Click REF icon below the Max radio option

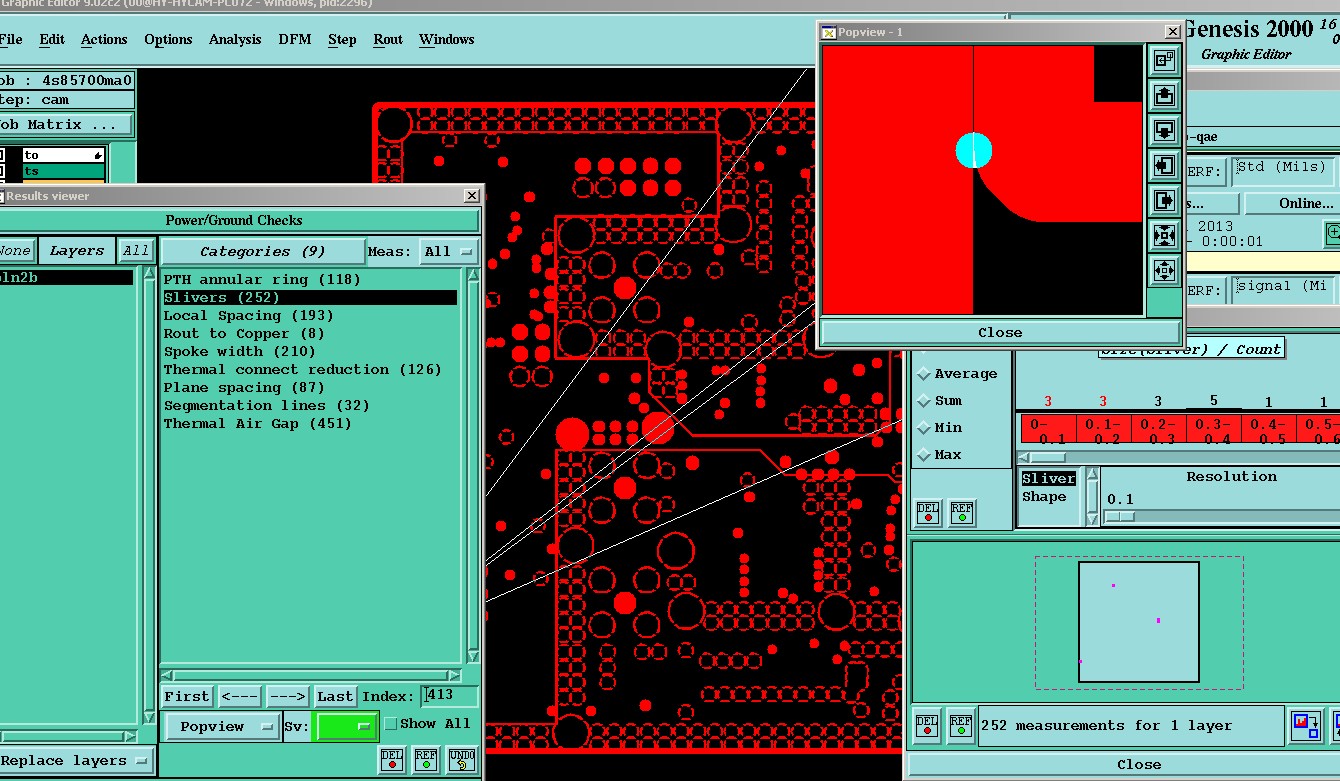coord(962,513)
